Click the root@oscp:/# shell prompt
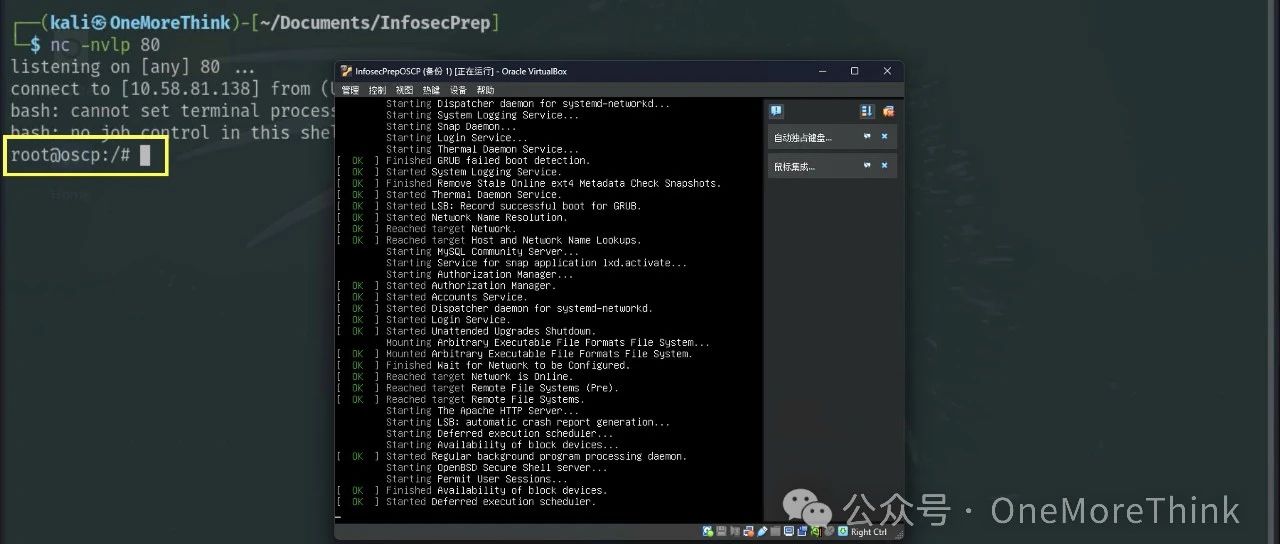Screen dimensions: 1280x544 pyautogui.click(x=71, y=155)
